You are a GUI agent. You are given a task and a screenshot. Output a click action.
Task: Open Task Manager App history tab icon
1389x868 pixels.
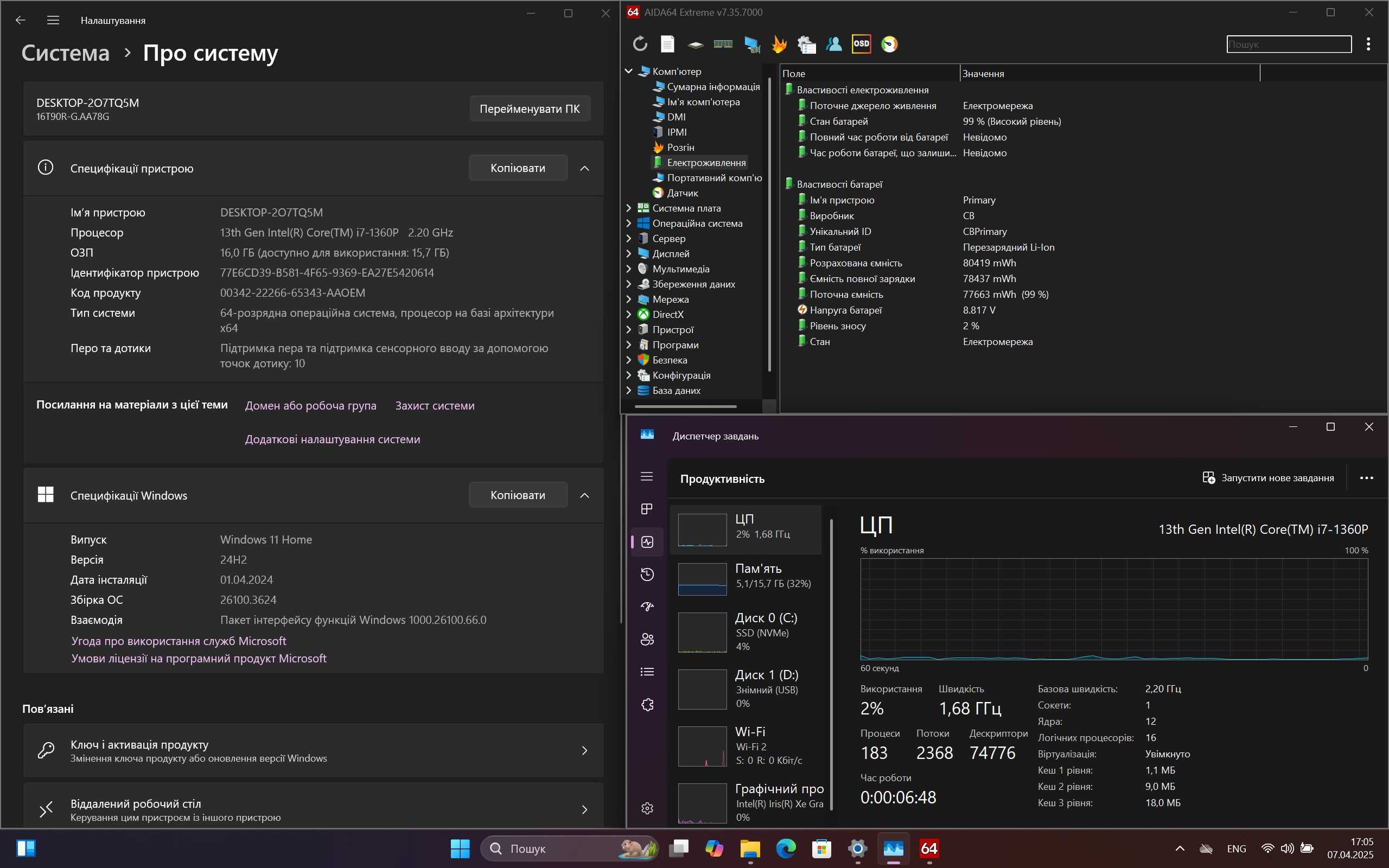click(x=647, y=574)
